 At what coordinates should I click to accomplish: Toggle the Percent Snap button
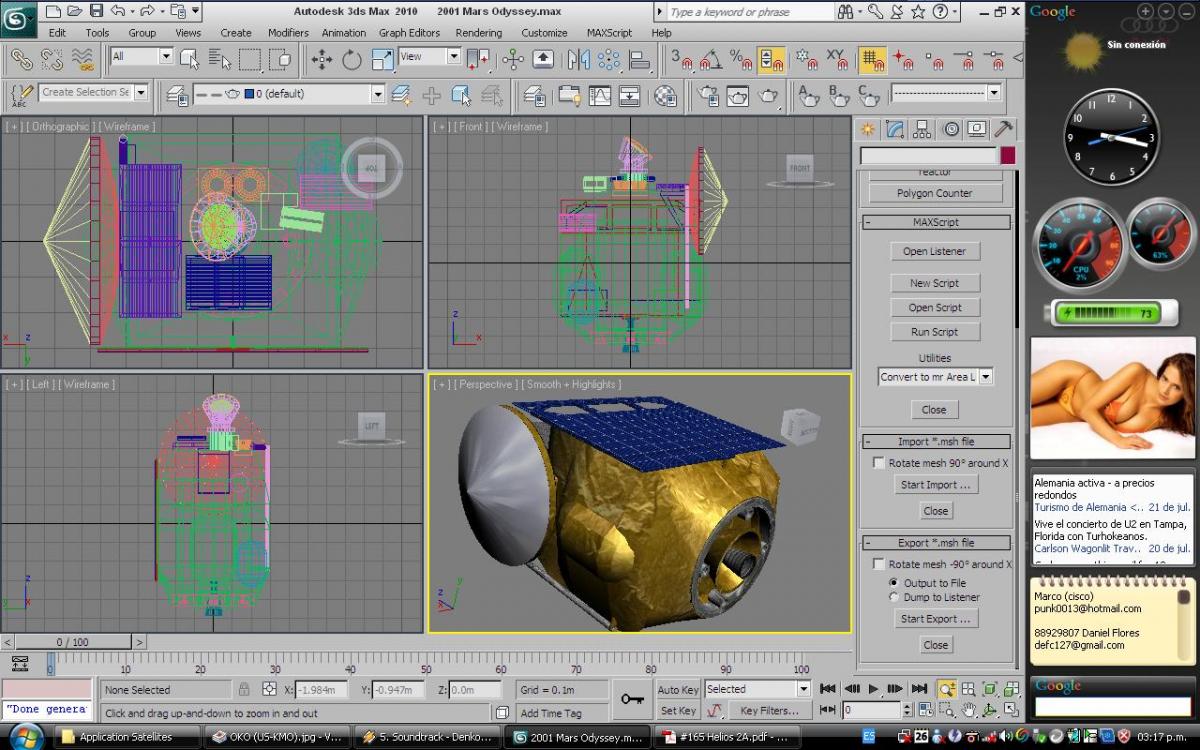point(742,59)
